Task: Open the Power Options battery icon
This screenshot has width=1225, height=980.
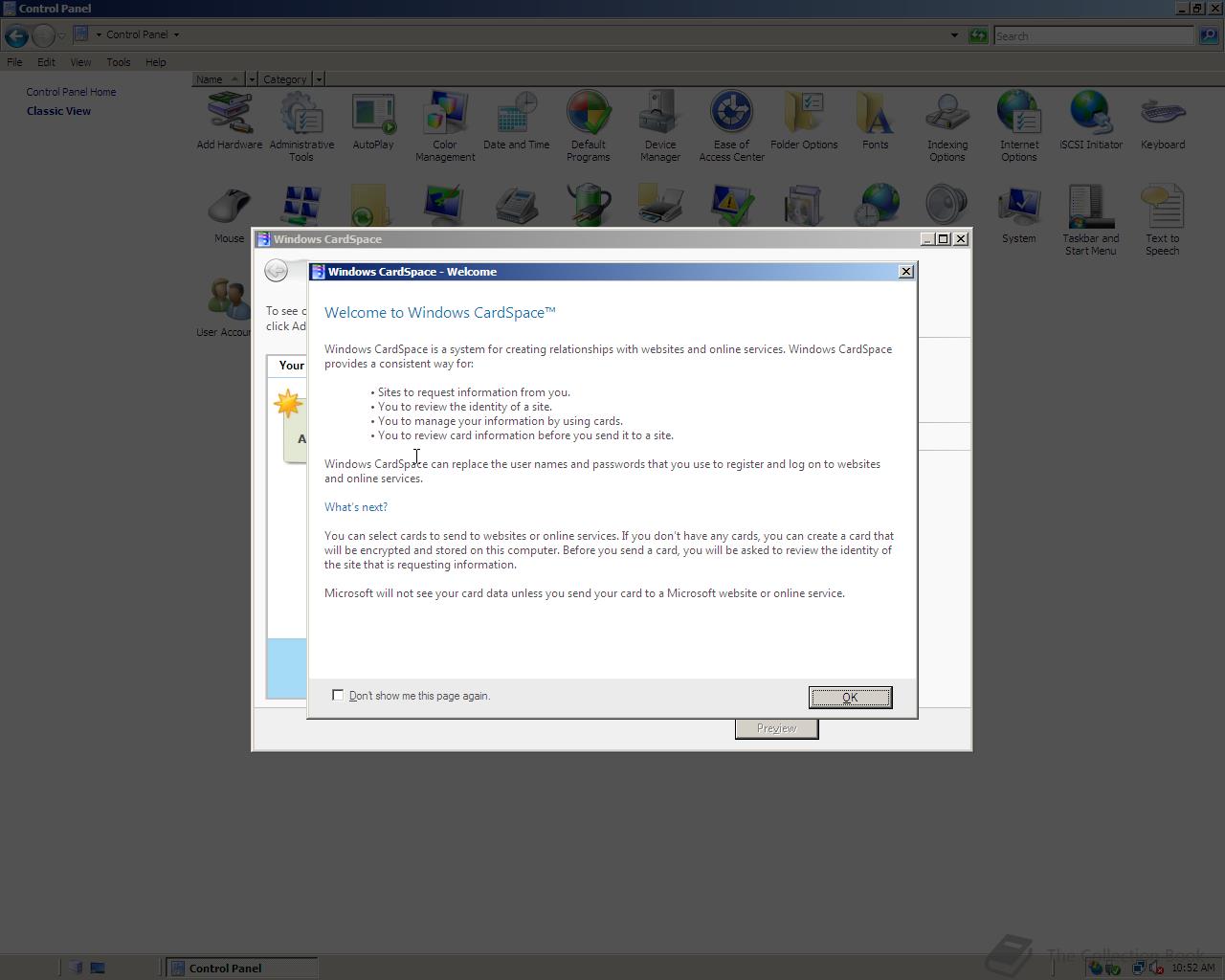Action: pos(589,205)
